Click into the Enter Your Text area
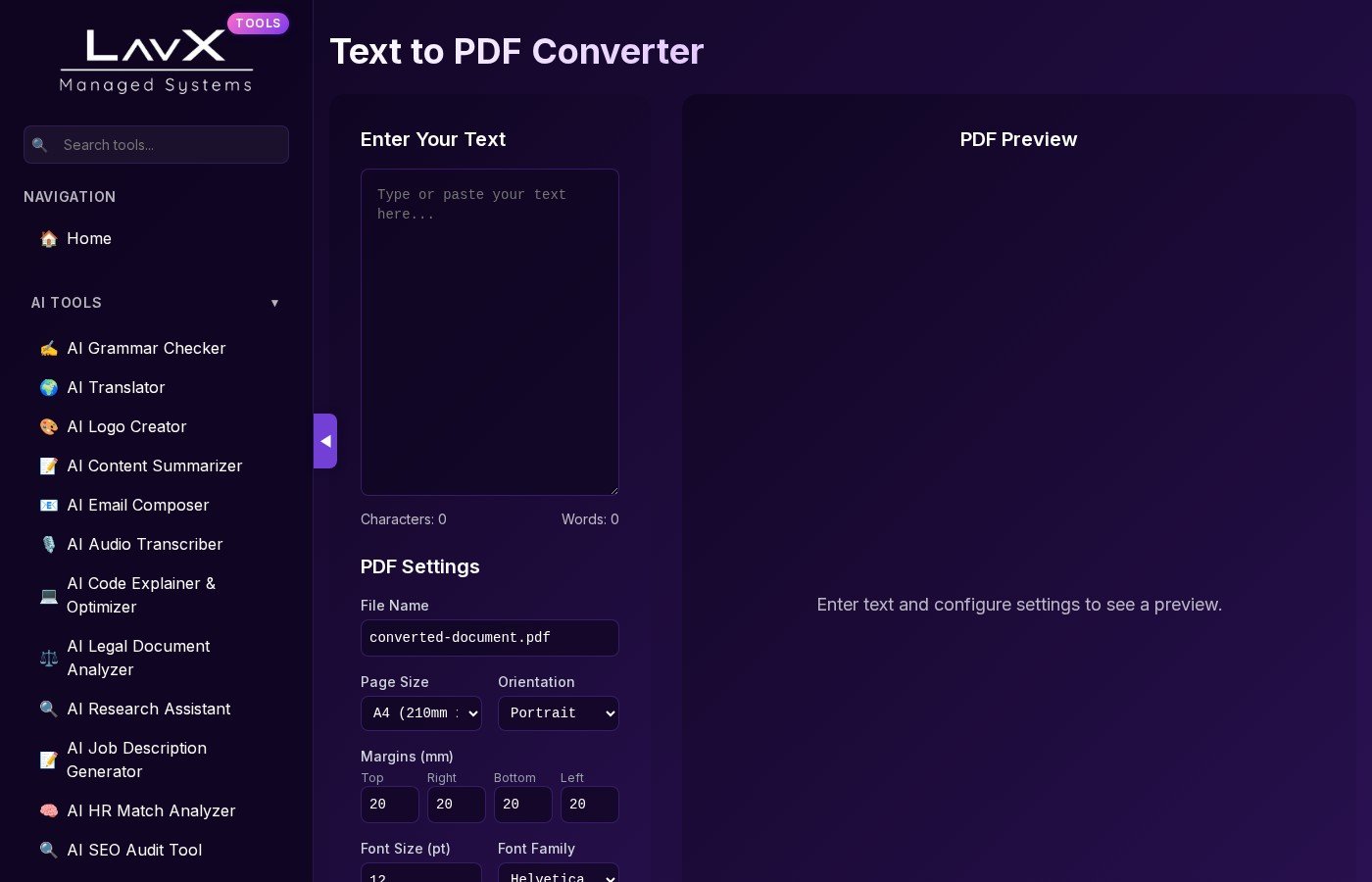The image size is (1372, 882). [489, 333]
